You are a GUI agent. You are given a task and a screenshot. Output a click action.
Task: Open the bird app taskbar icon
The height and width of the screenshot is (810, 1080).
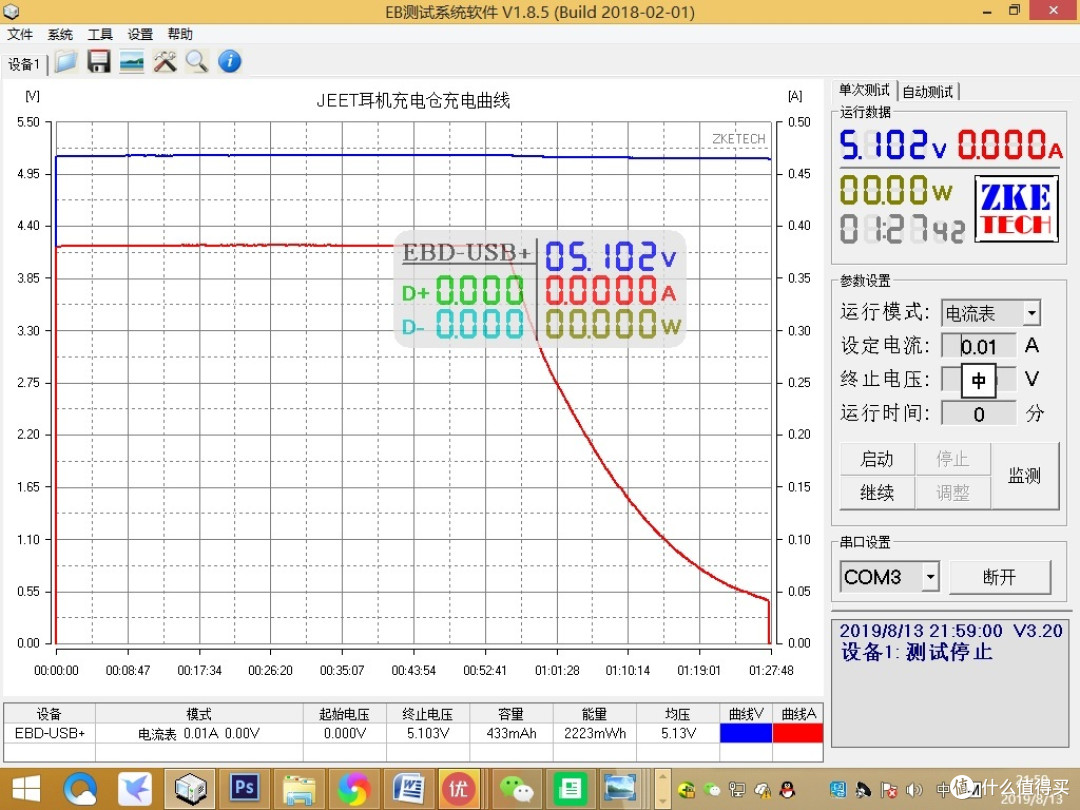(x=135, y=789)
